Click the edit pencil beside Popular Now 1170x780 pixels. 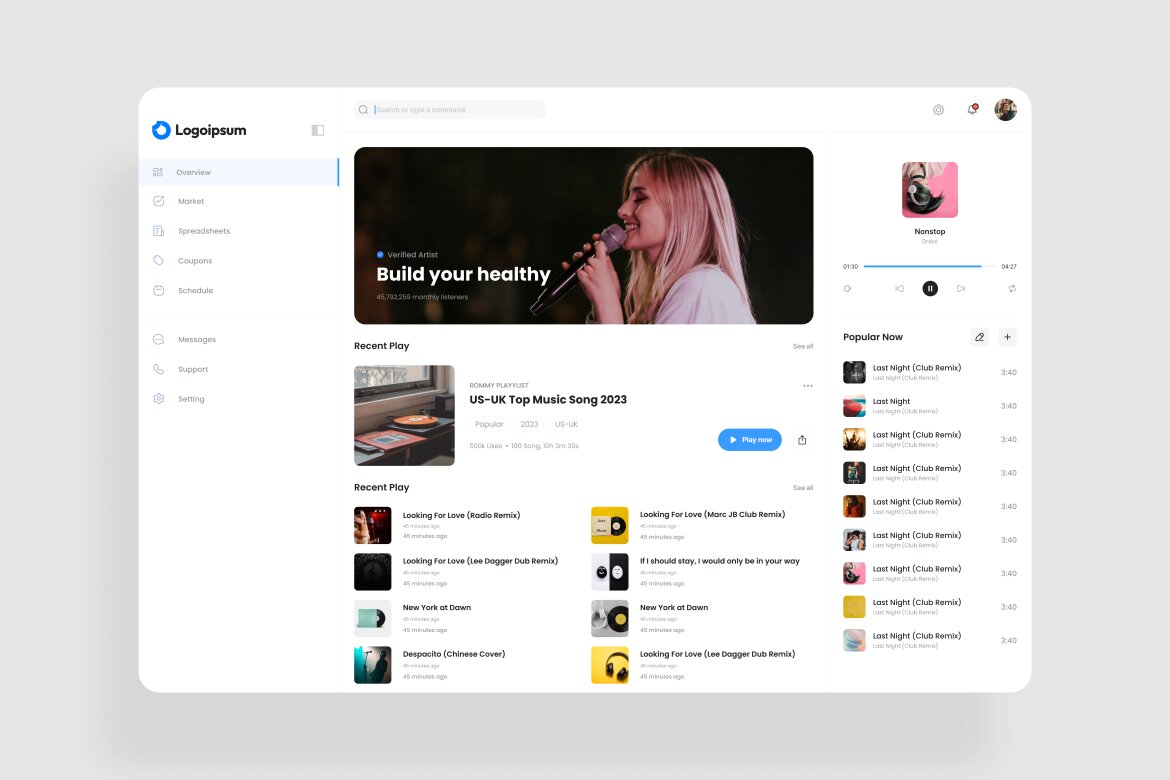tap(979, 337)
